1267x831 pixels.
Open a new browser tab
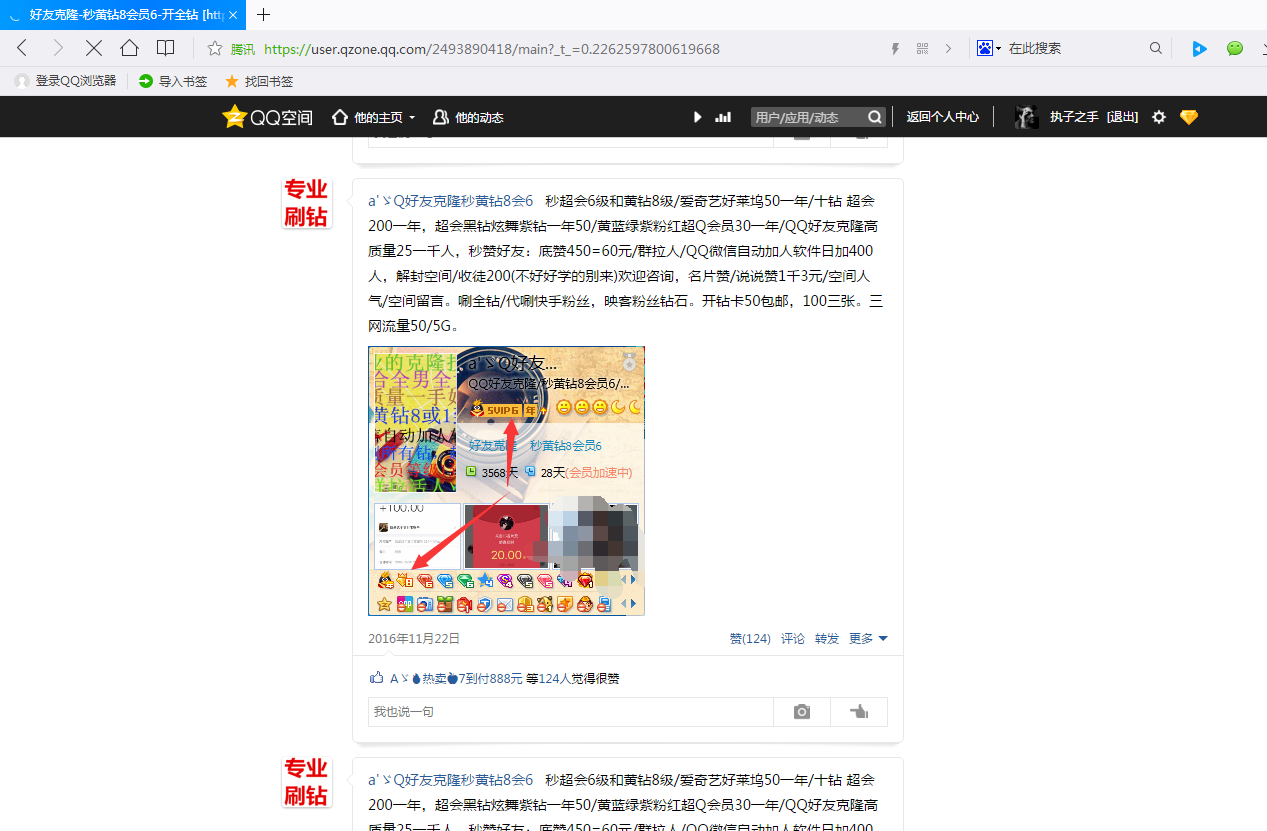tap(264, 15)
